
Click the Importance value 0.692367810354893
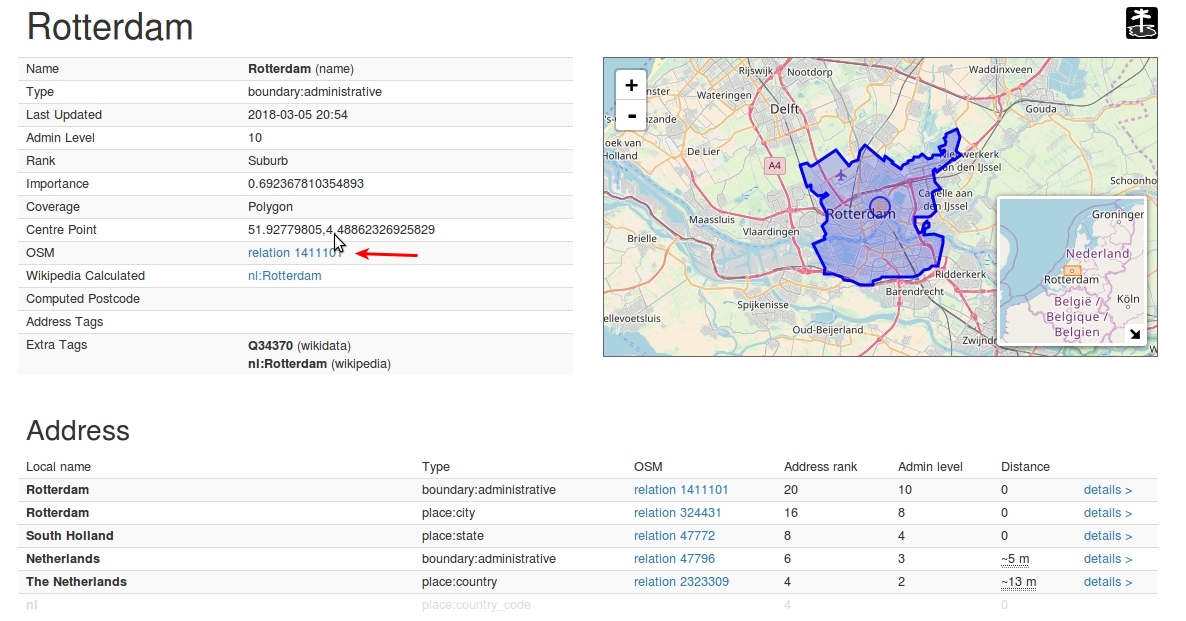pos(306,183)
